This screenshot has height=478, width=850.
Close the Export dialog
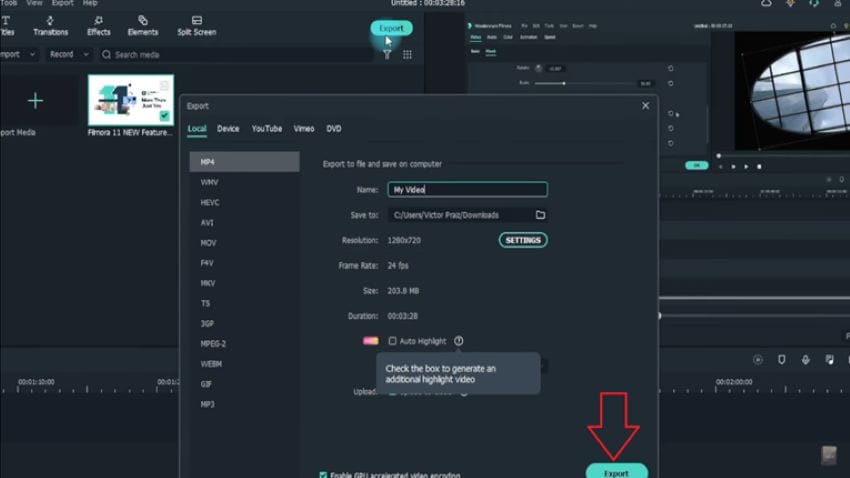pyautogui.click(x=645, y=106)
